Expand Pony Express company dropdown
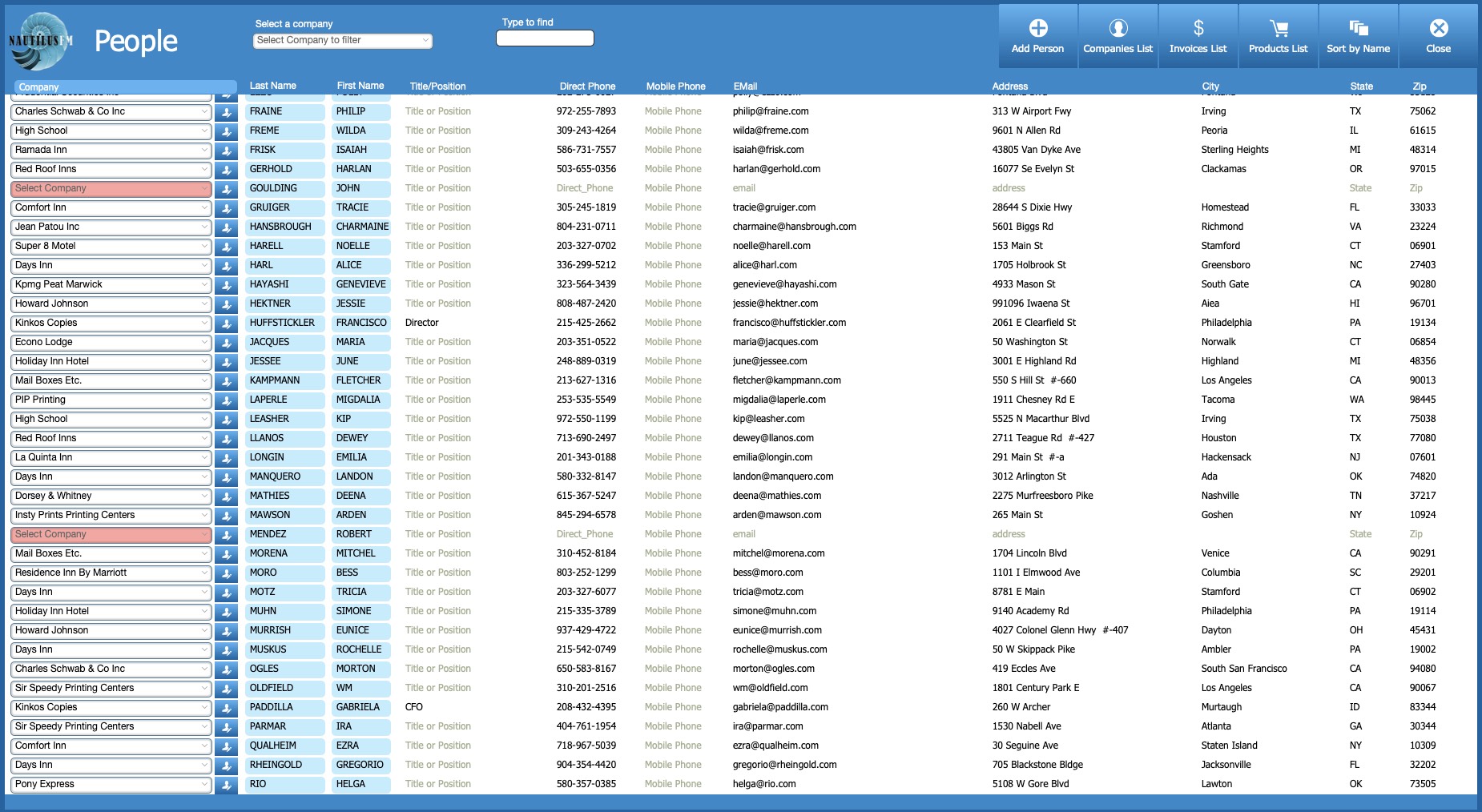Screen dimensions: 1482x812 coord(111,785)
